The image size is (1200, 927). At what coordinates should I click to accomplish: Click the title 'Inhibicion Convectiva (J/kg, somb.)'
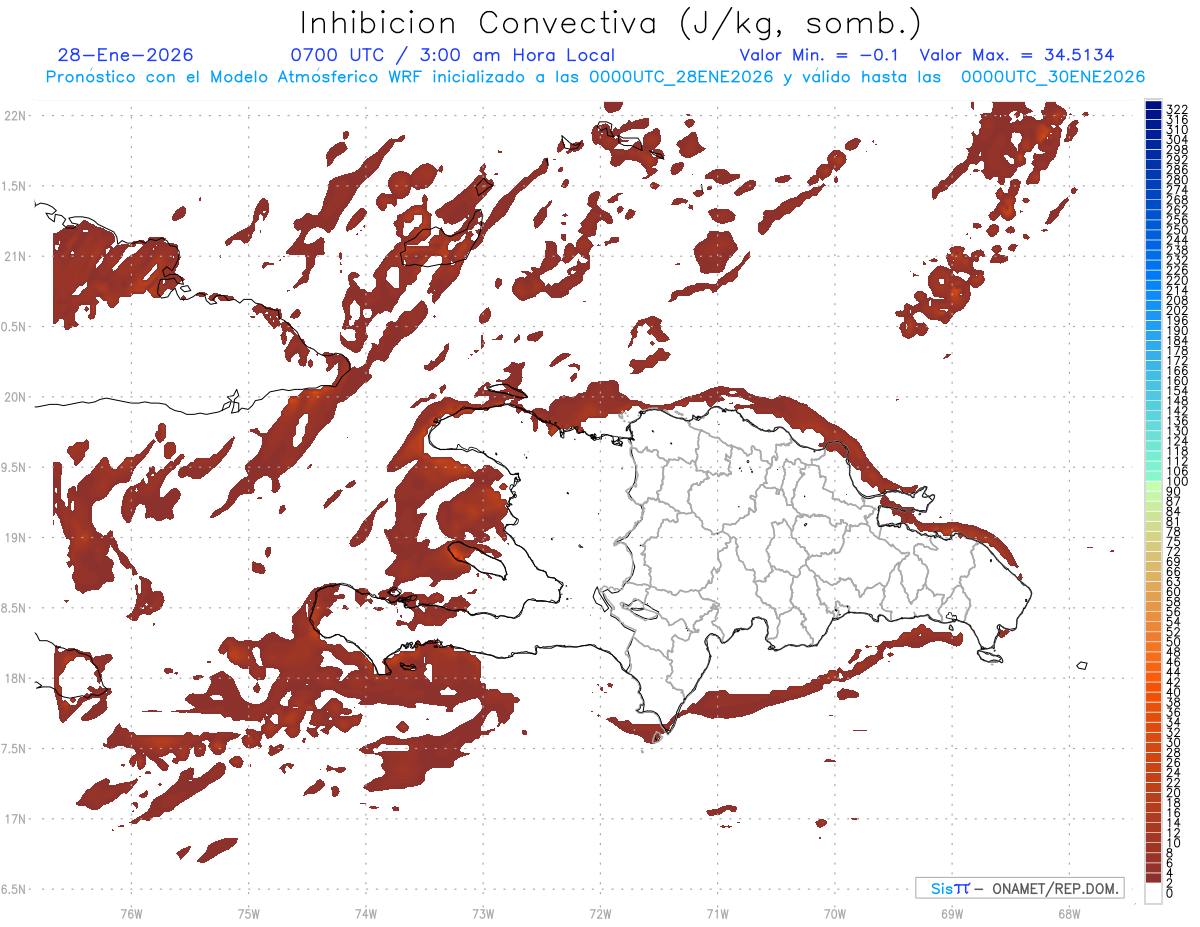pyautogui.click(x=610, y=24)
